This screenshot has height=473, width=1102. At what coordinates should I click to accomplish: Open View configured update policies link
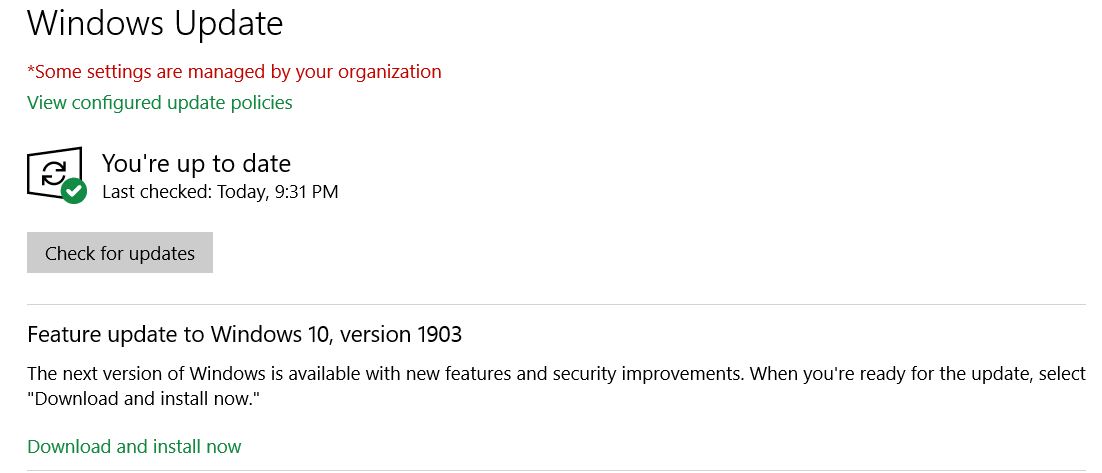point(160,103)
